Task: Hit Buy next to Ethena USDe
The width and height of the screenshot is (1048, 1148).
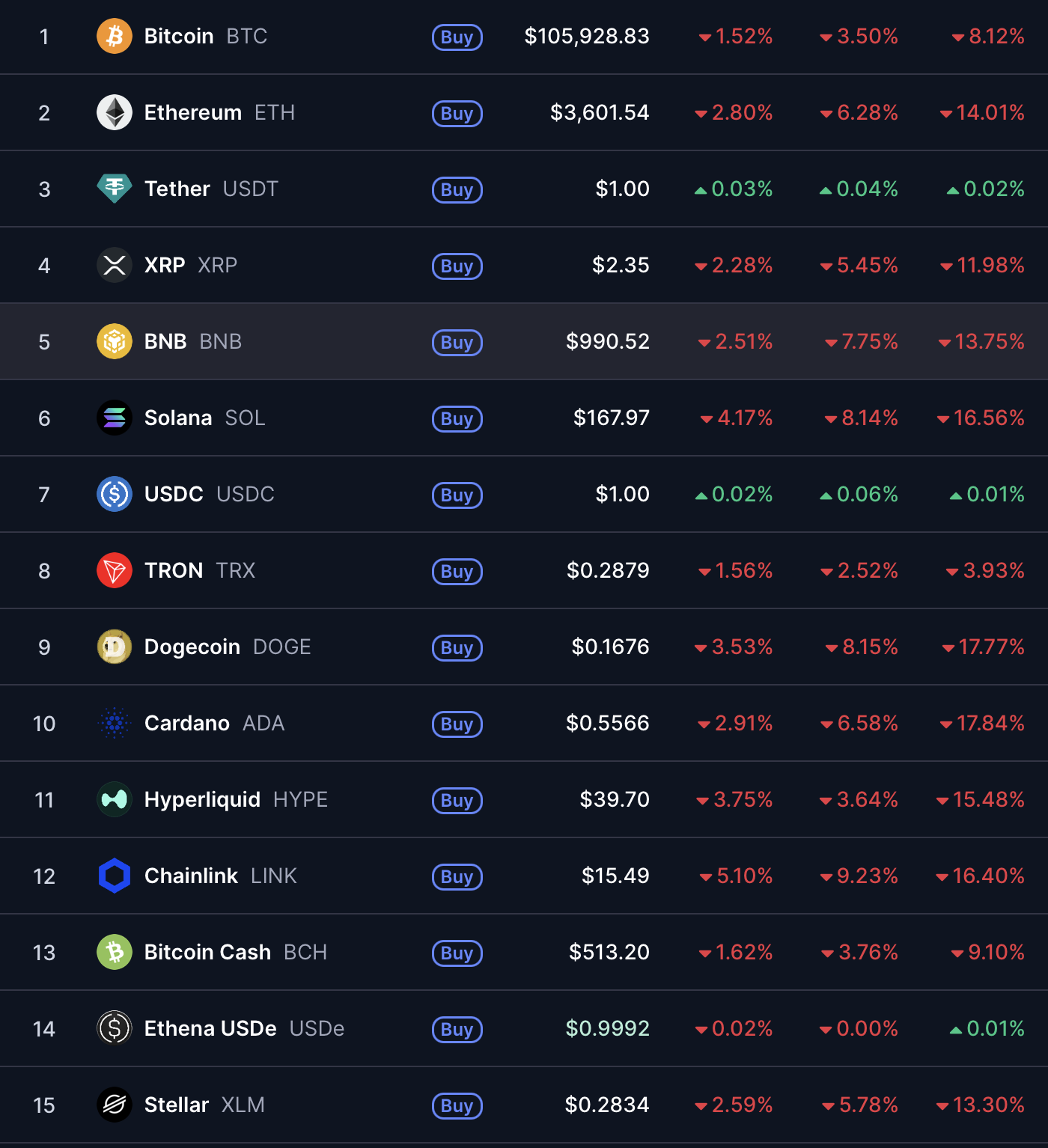Action: tap(457, 1029)
